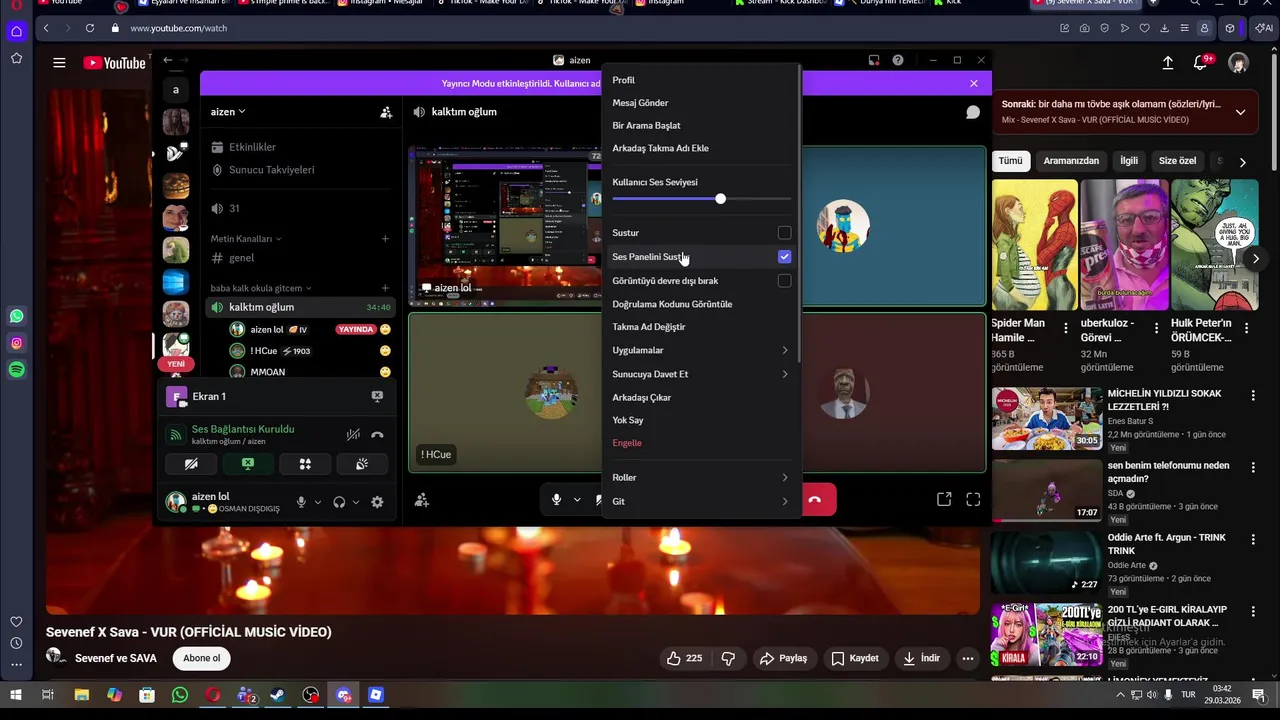Open voice channel chat bubble icon
Image resolution: width=1280 pixels, height=720 pixels.
click(x=973, y=112)
